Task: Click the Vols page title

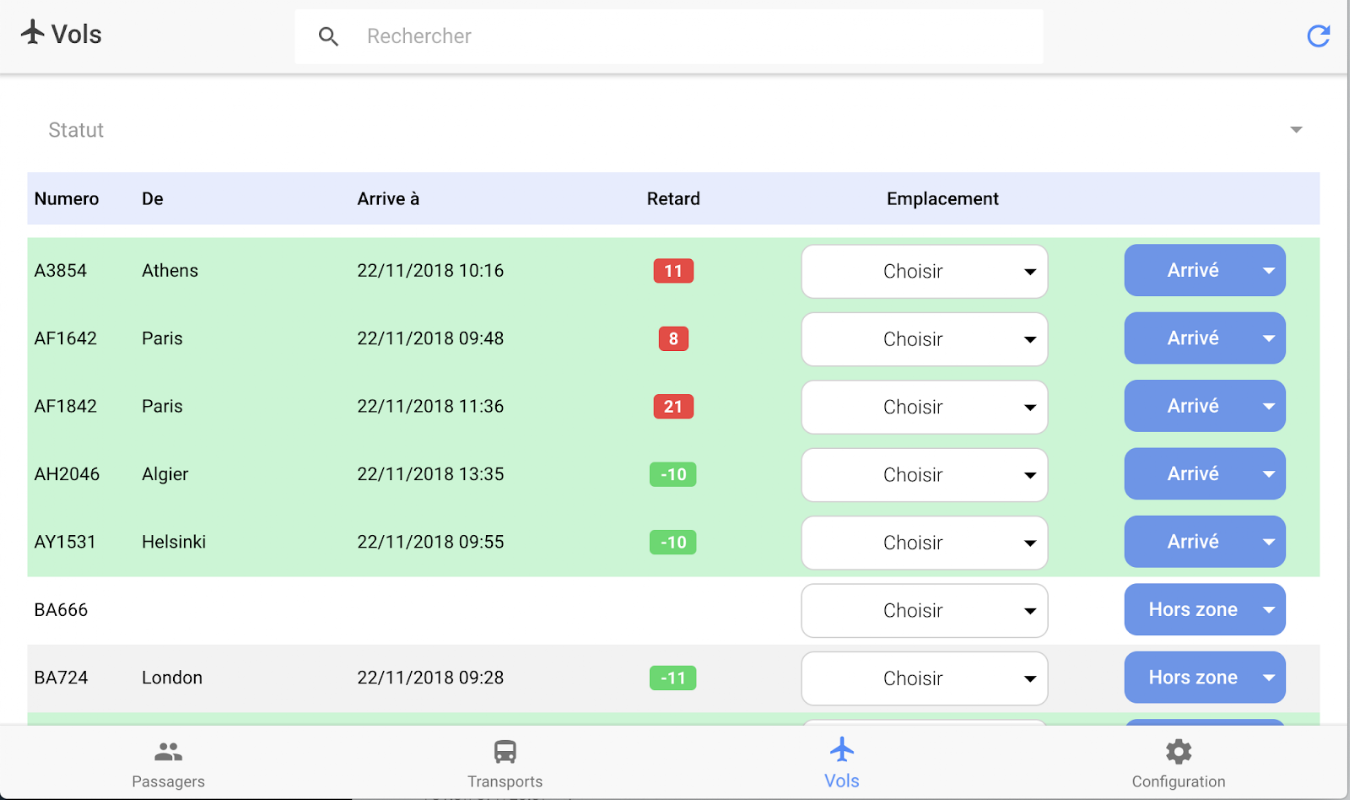Action: tap(77, 34)
